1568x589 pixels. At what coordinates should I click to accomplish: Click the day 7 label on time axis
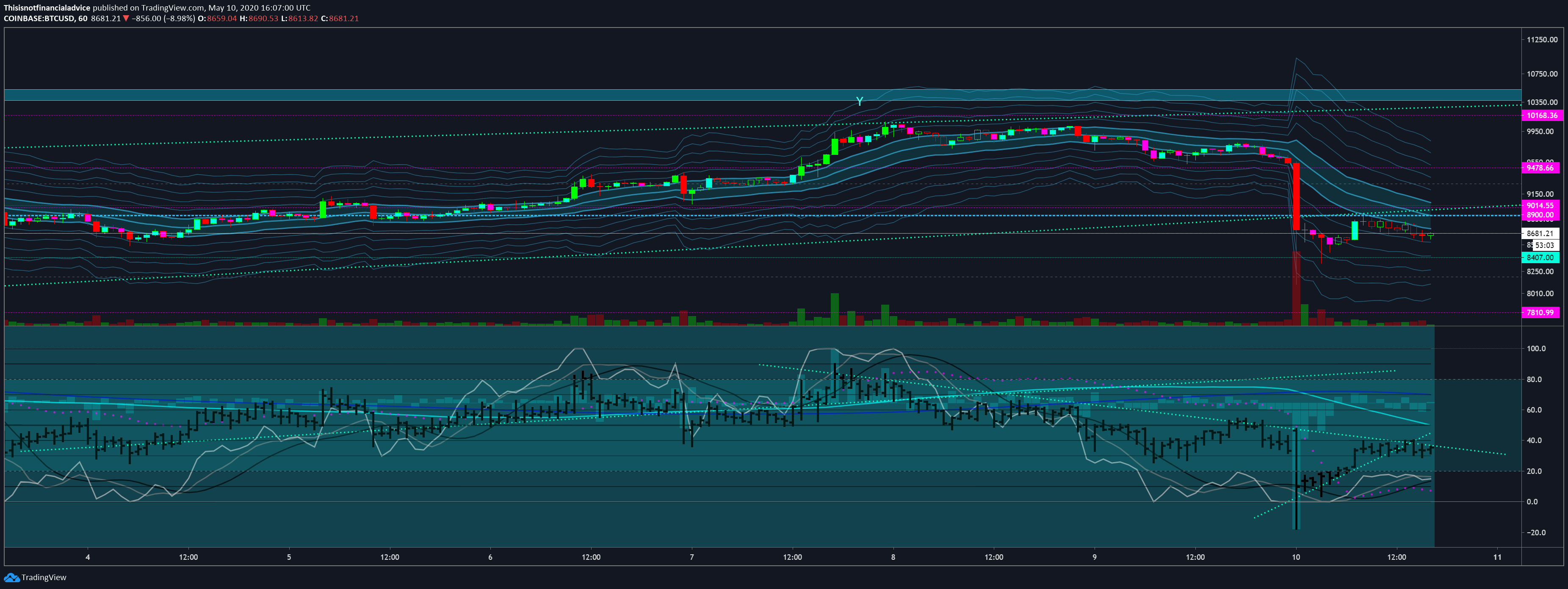pos(692,557)
